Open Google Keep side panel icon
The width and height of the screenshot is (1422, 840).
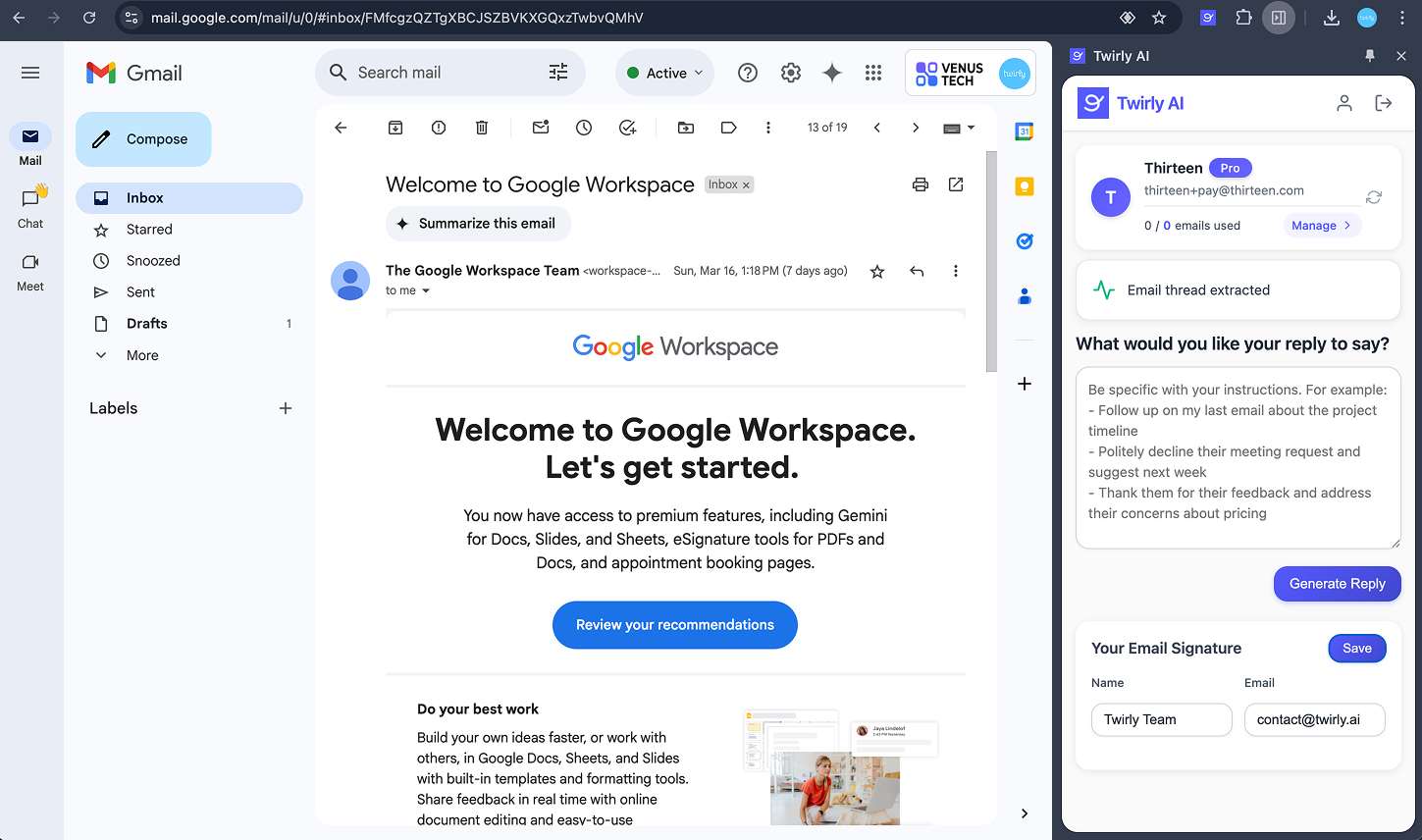1025,186
